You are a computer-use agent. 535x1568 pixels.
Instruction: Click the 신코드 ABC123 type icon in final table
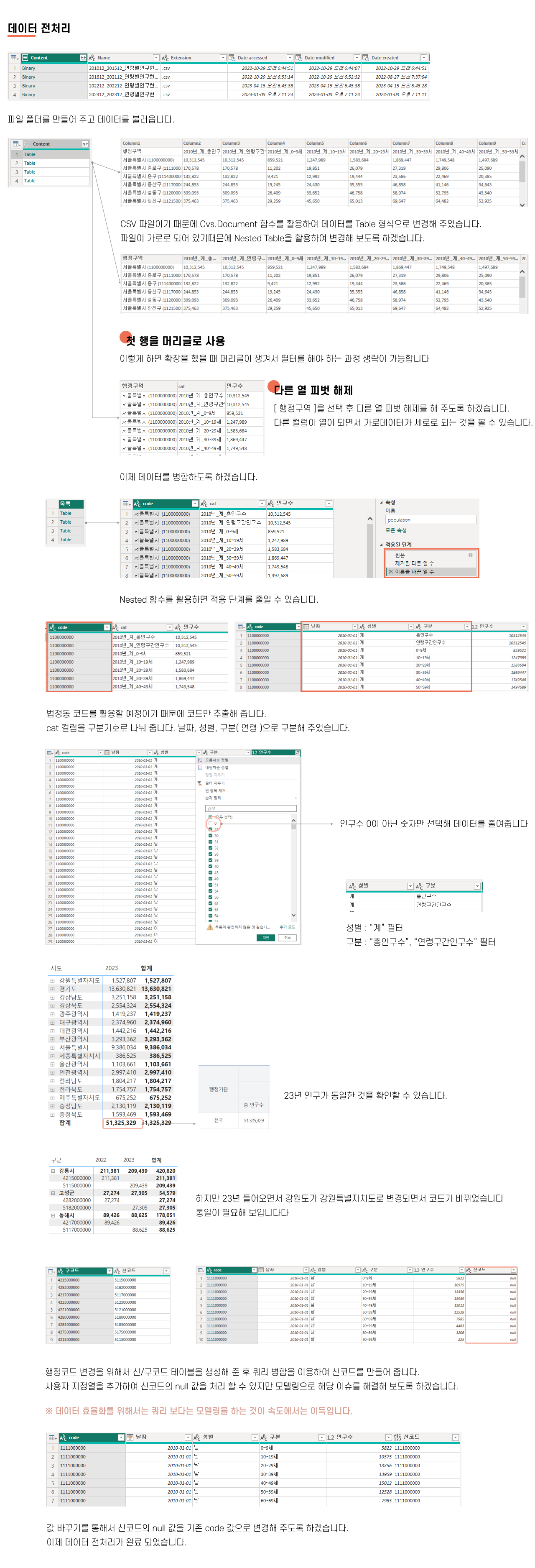coord(397,1437)
